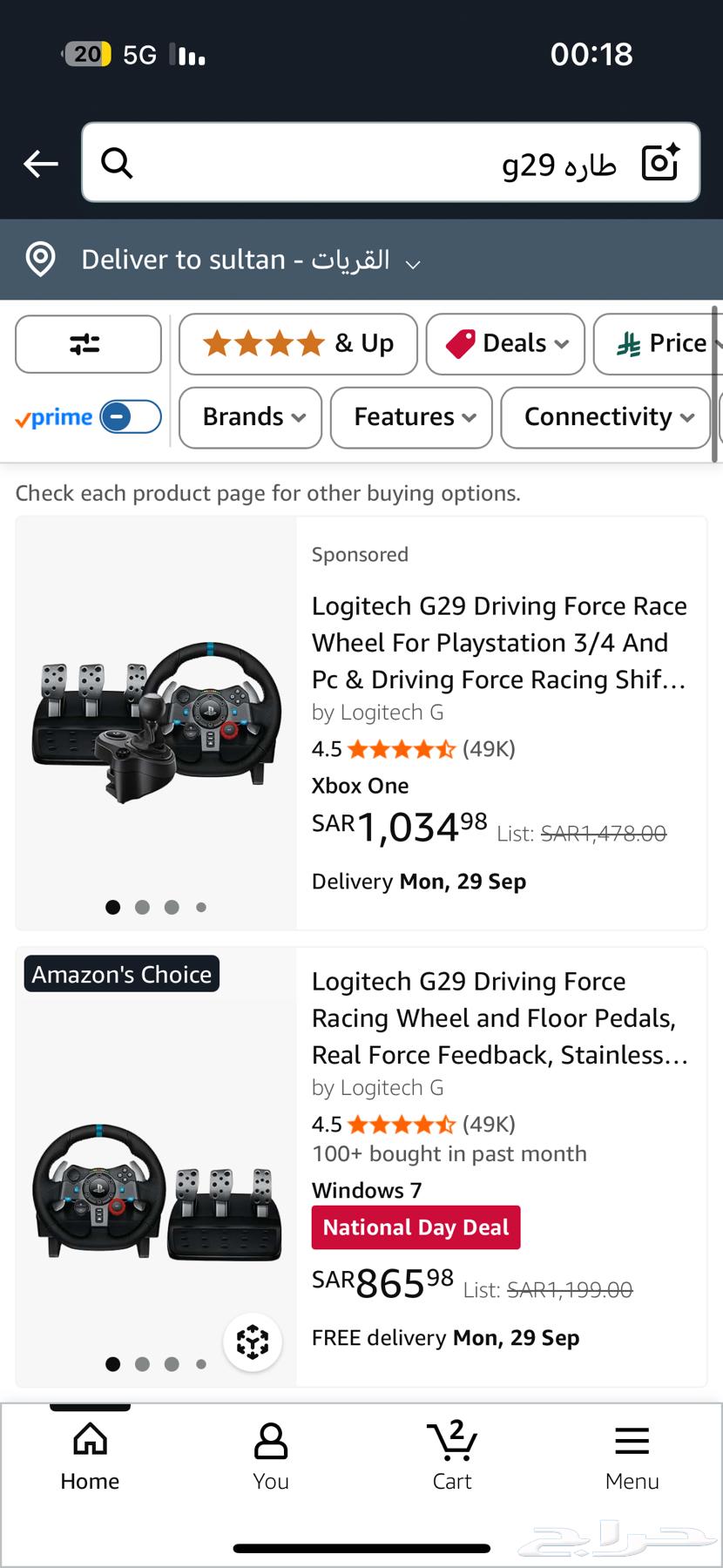Tap the back arrow icon
Image resolution: width=723 pixels, height=1568 pixels.
pos(41,163)
